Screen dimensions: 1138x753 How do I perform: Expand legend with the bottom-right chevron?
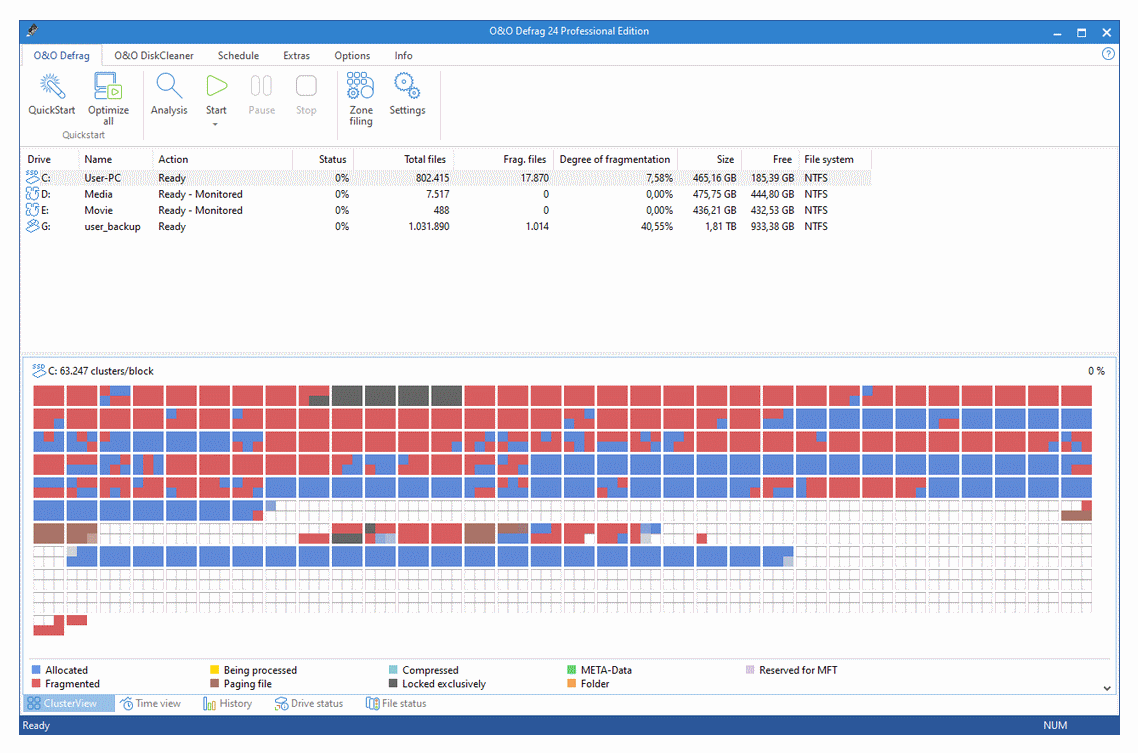pyautogui.click(x=1107, y=688)
